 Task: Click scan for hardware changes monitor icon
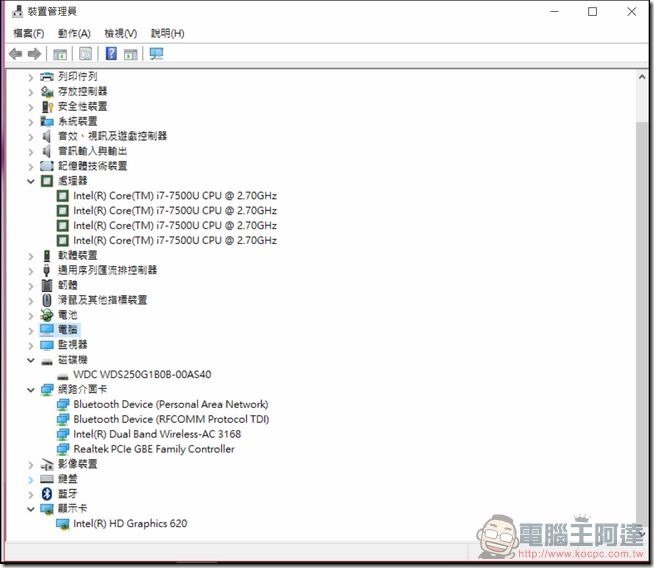coord(156,54)
